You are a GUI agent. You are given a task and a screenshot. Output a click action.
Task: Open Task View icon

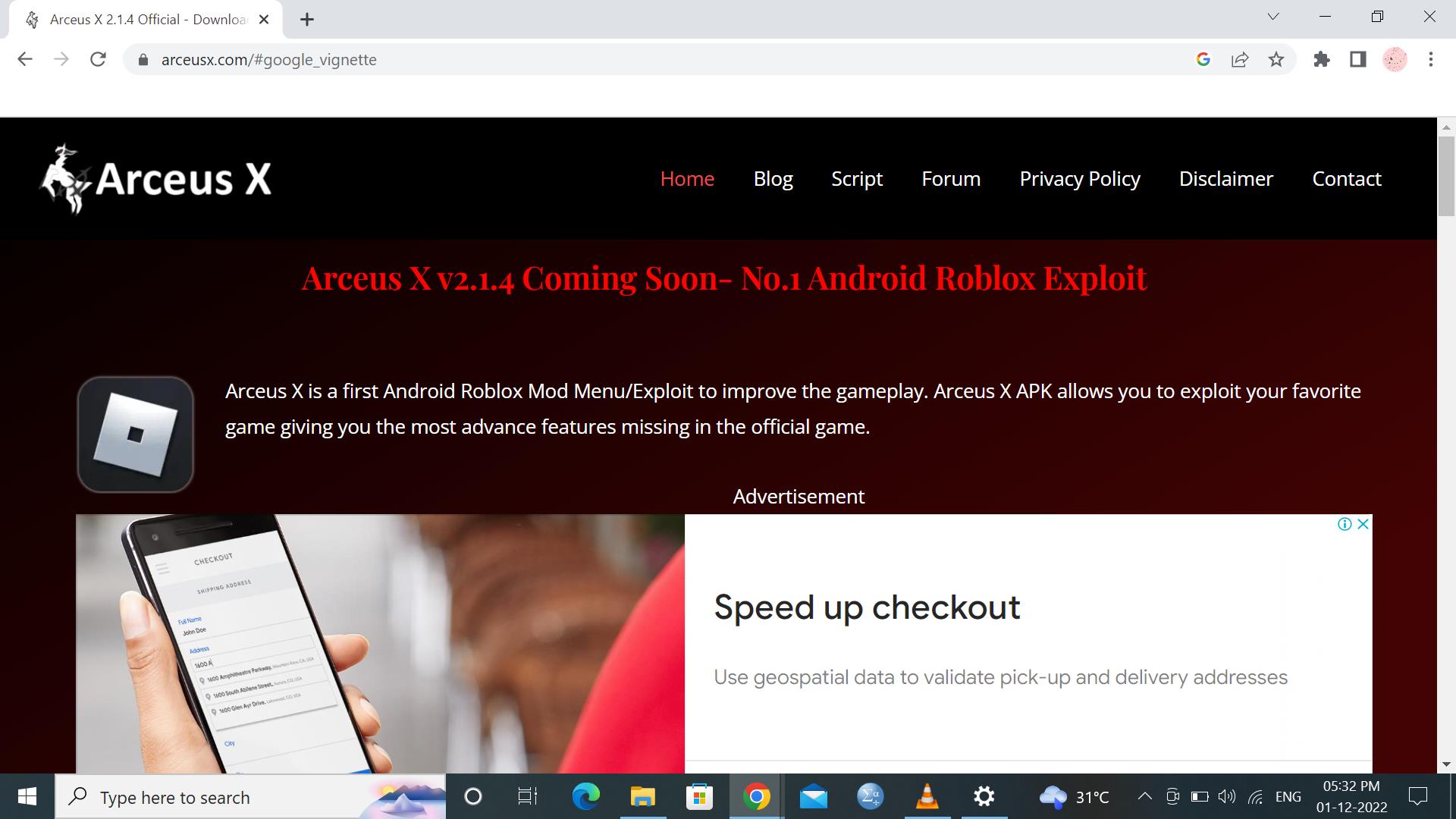tap(527, 796)
